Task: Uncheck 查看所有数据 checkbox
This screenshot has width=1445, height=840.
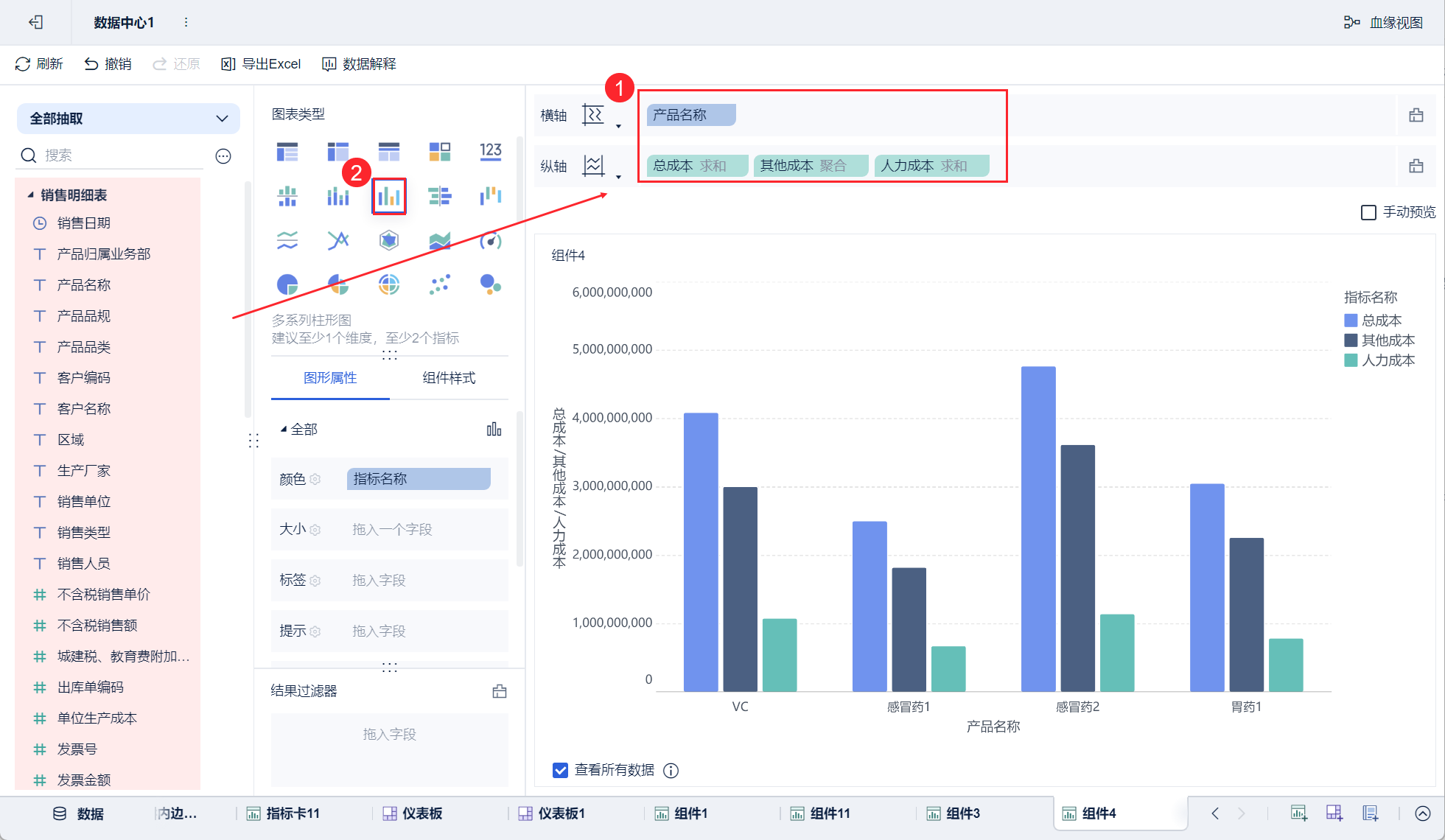Action: click(560, 770)
